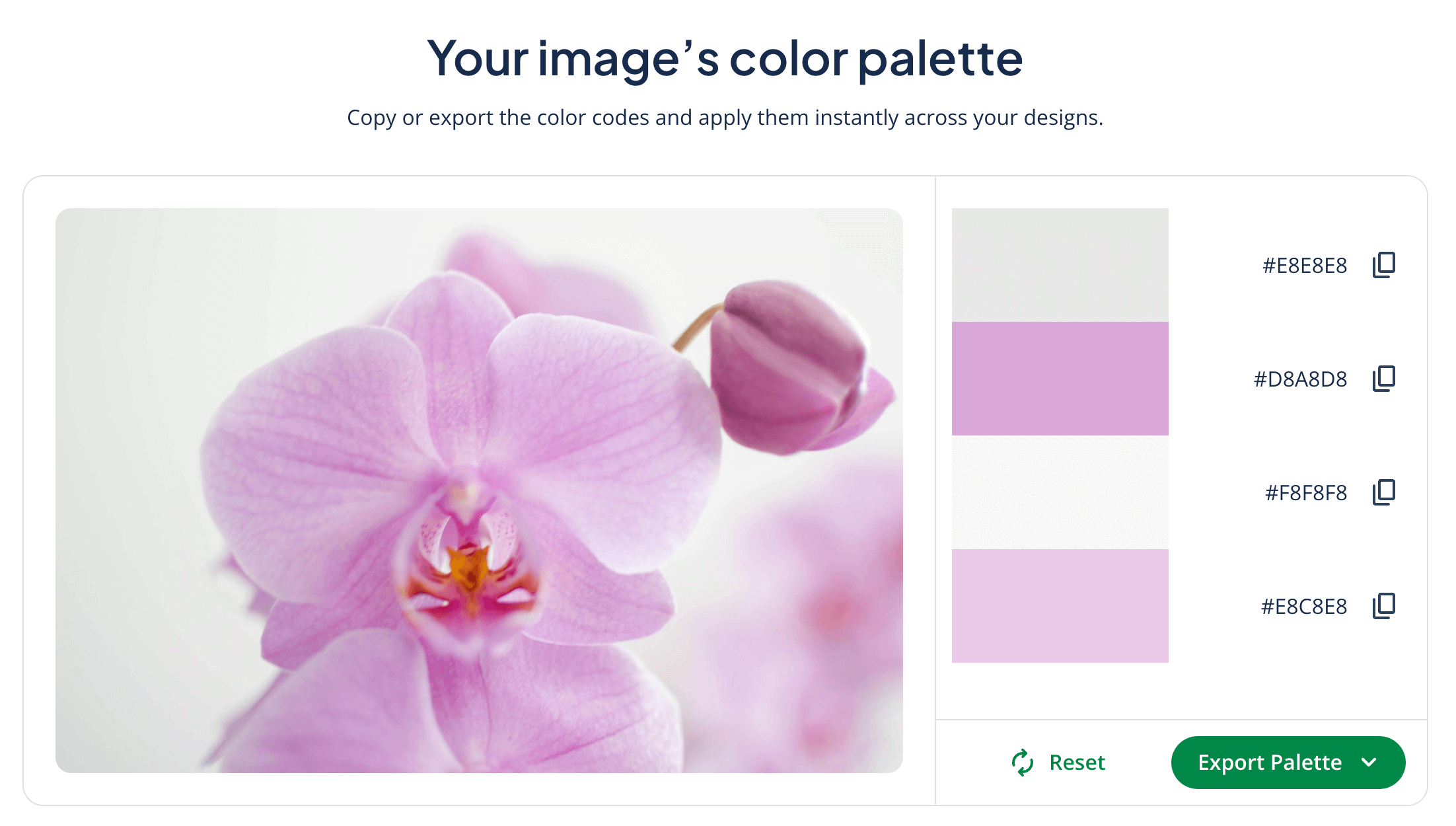Image resolution: width=1456 pixels, height=826 pixels.
Task: Click the copy icon beside the lavender swatch
Action: [x=1385, y=378]
